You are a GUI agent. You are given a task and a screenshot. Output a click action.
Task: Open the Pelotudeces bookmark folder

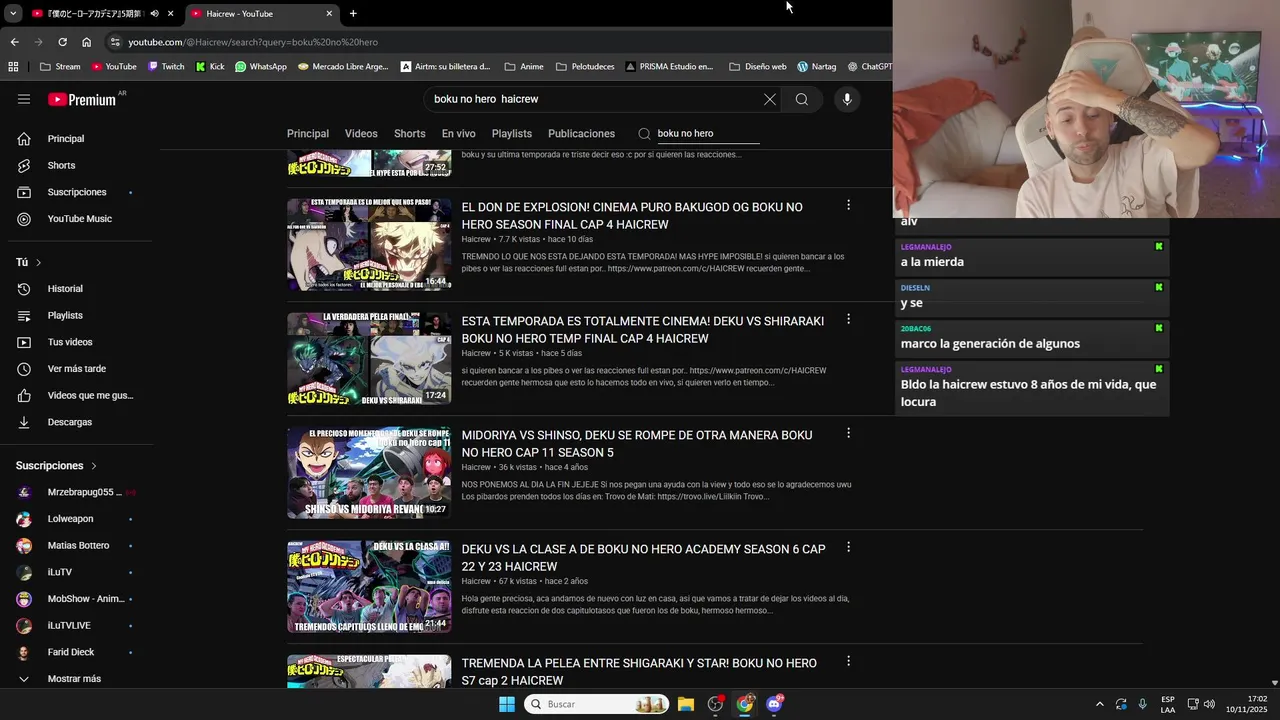585,67
